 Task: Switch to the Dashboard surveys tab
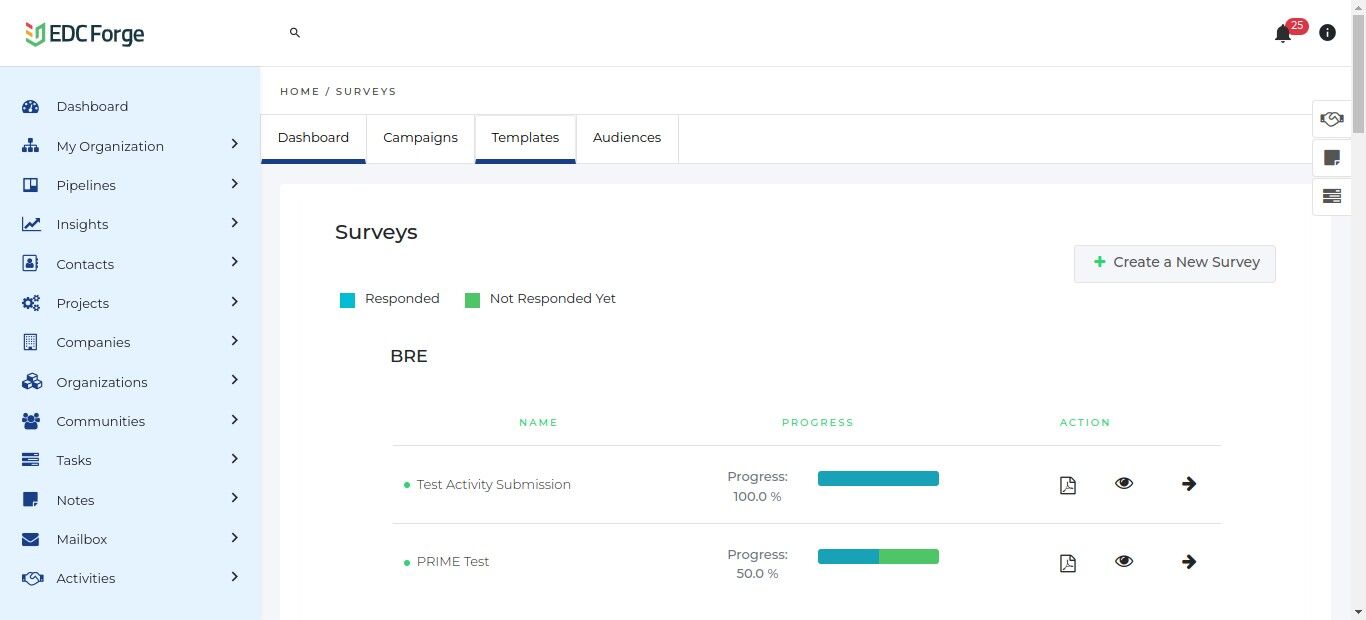pos(313,138)
